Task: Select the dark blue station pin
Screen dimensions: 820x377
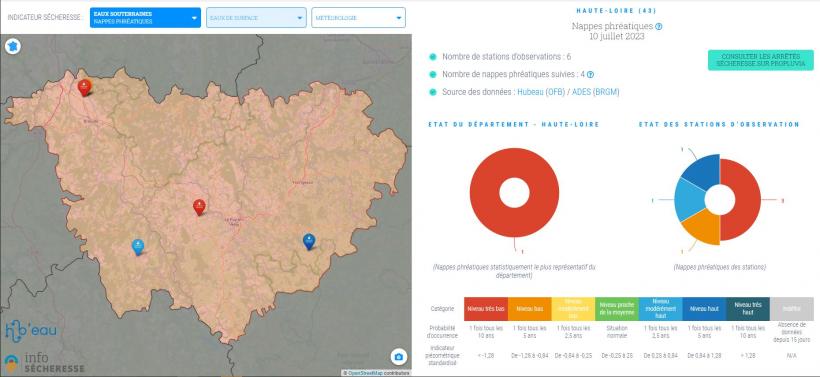Action: tap(309, 242)
